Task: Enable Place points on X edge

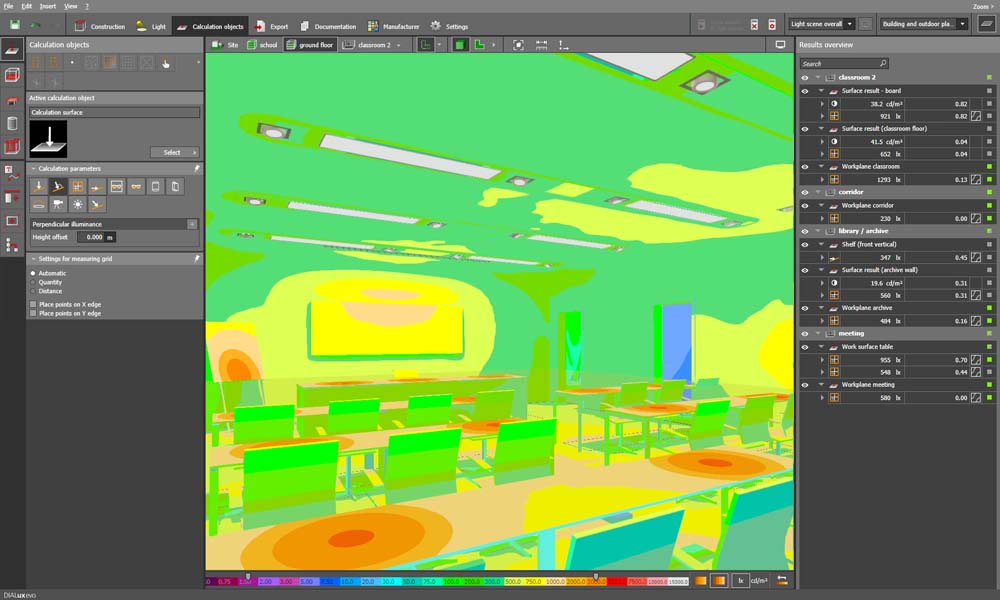Action: pyautogui.click(x=33, y=304)
